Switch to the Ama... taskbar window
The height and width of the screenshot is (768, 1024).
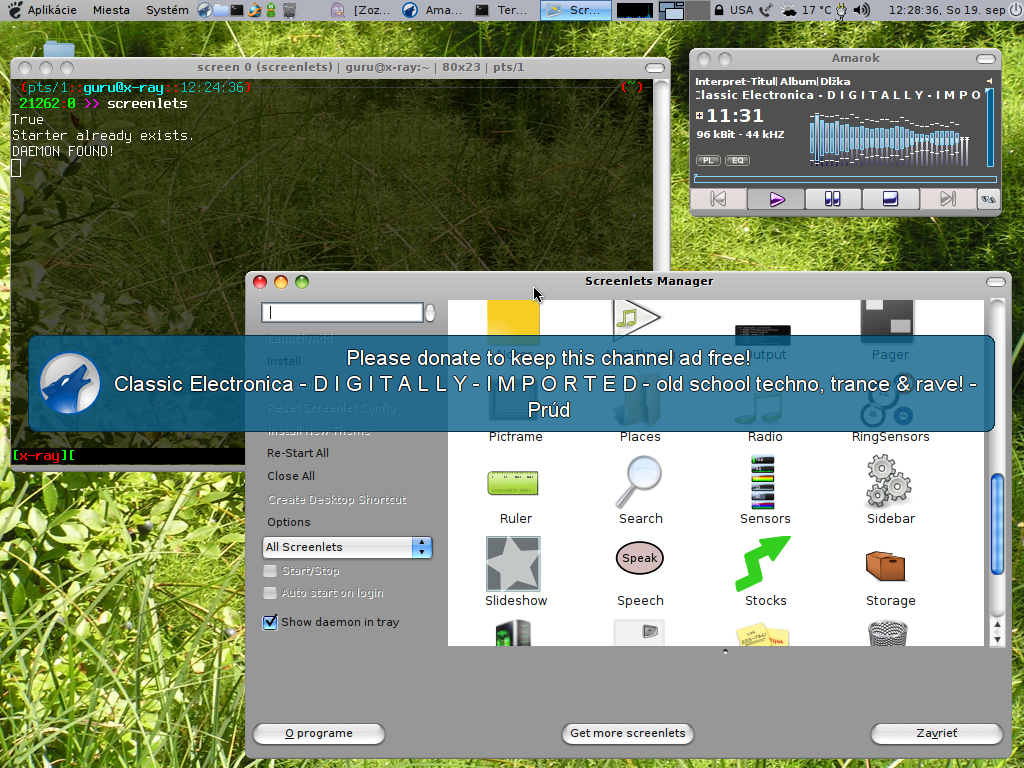pyautogui.click(x=433, y=10)
